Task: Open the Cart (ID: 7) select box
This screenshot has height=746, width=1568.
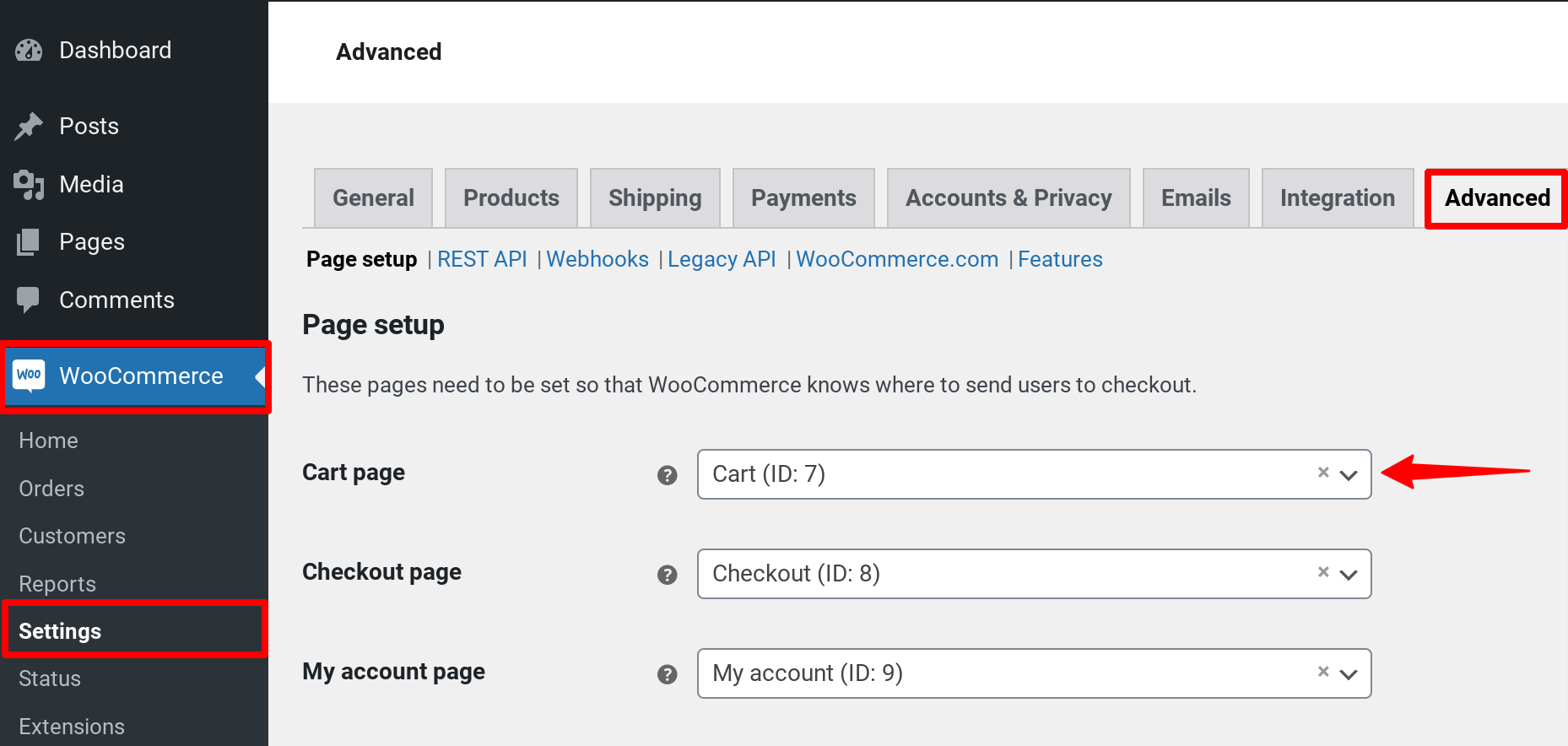Action: (1034, 474)
